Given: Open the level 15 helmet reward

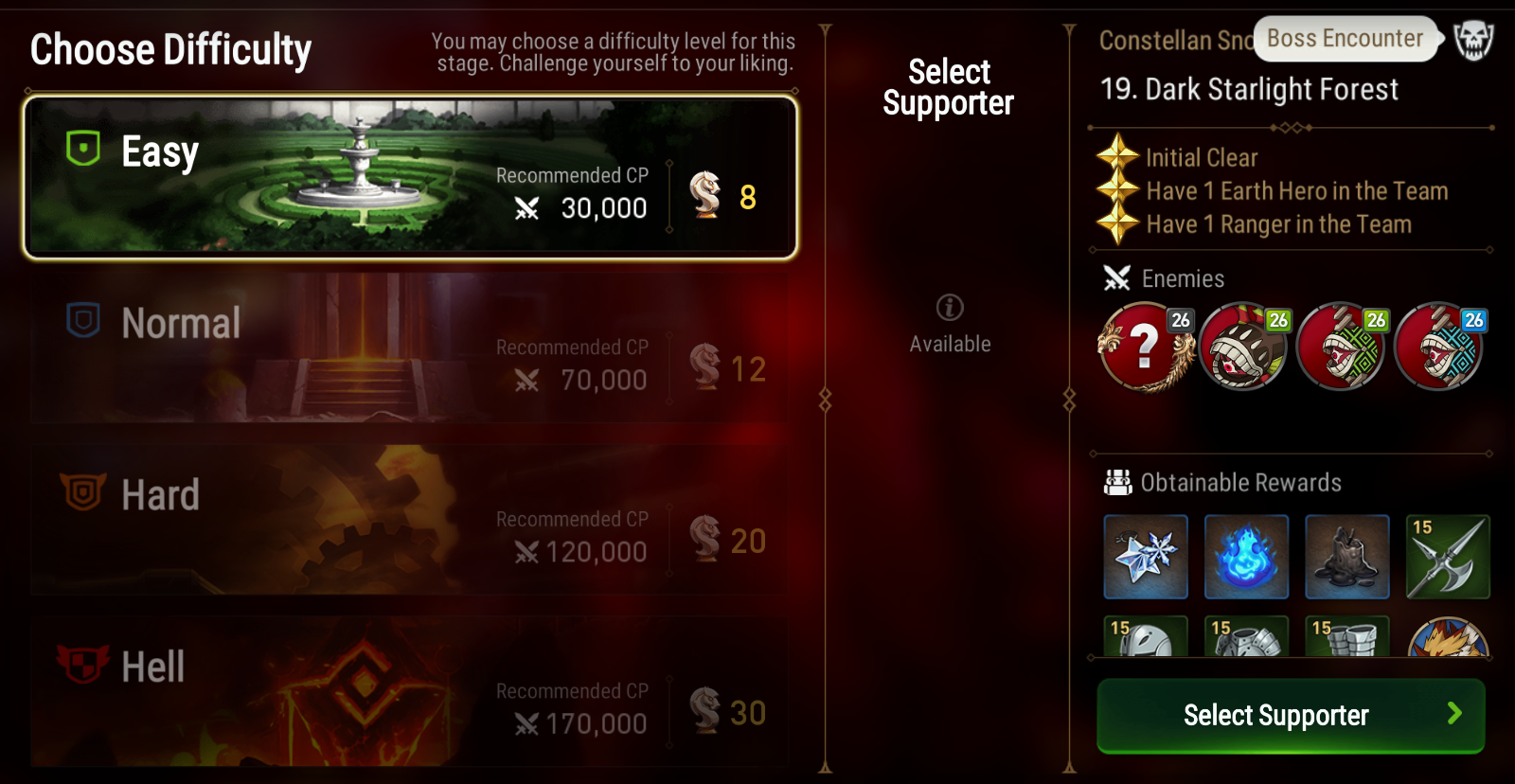Looking at the screenshot, I should [x=1146, y=636].
